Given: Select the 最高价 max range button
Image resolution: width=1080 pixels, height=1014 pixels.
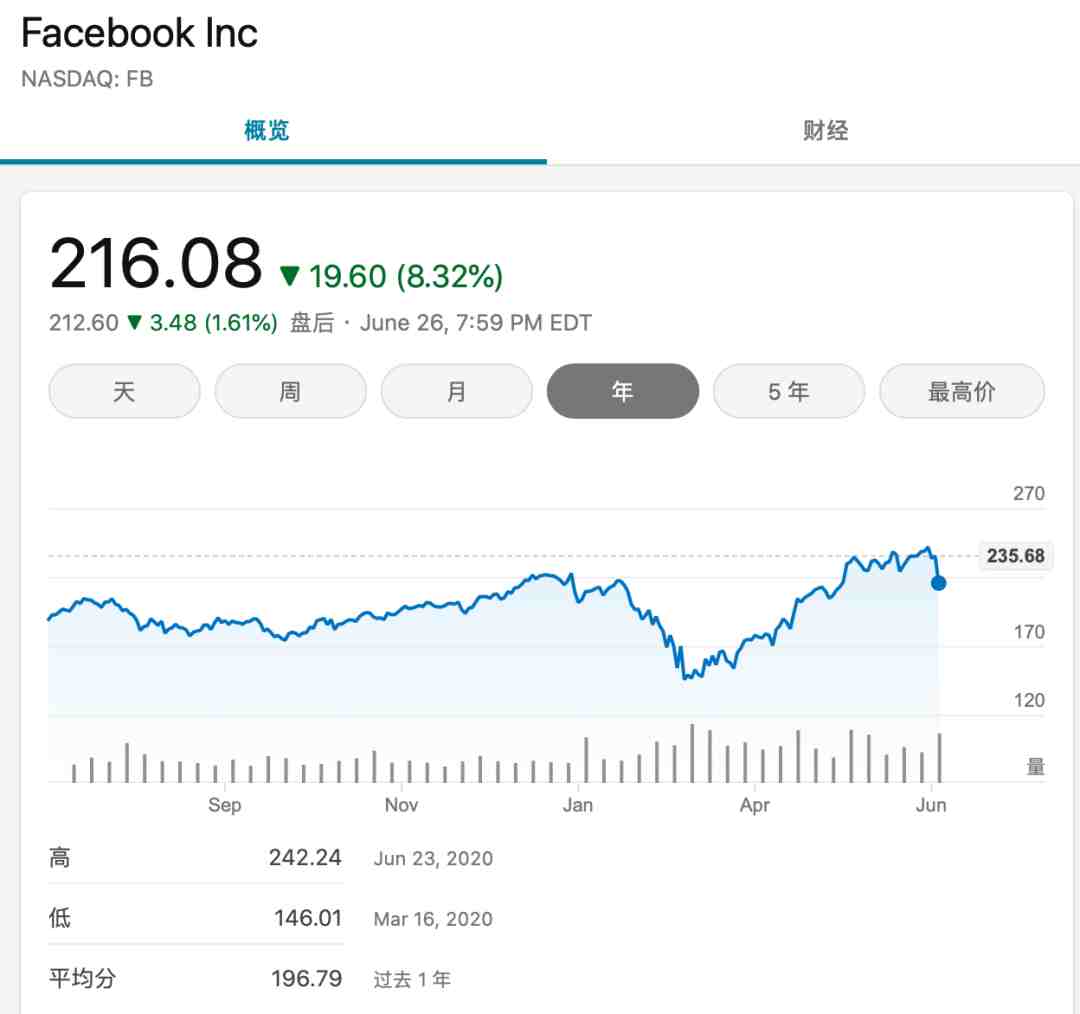Looking at the screenshot, I should click(x=962, y=391).
